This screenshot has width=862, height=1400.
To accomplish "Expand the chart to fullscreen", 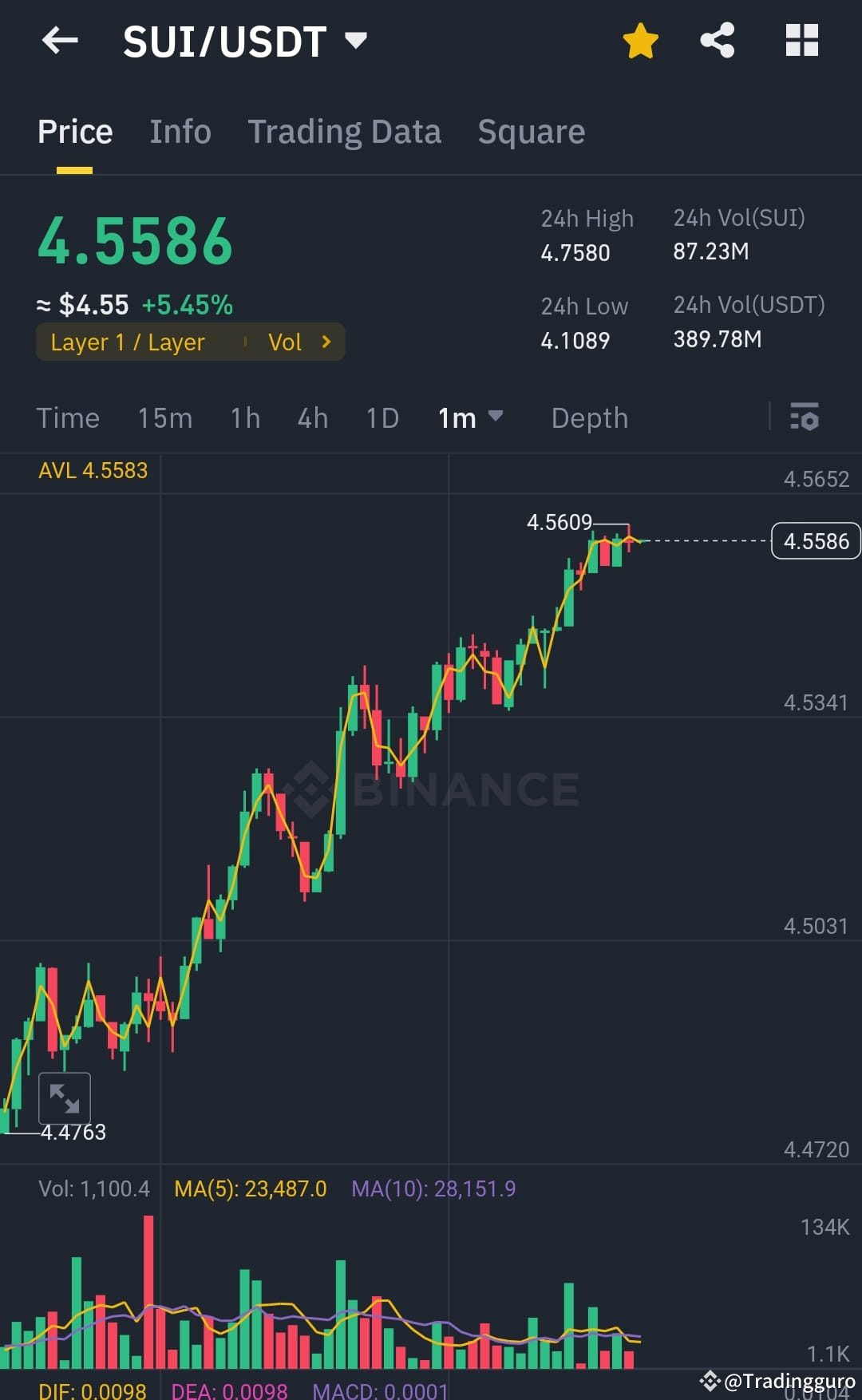I will (x=65, y=1098).
